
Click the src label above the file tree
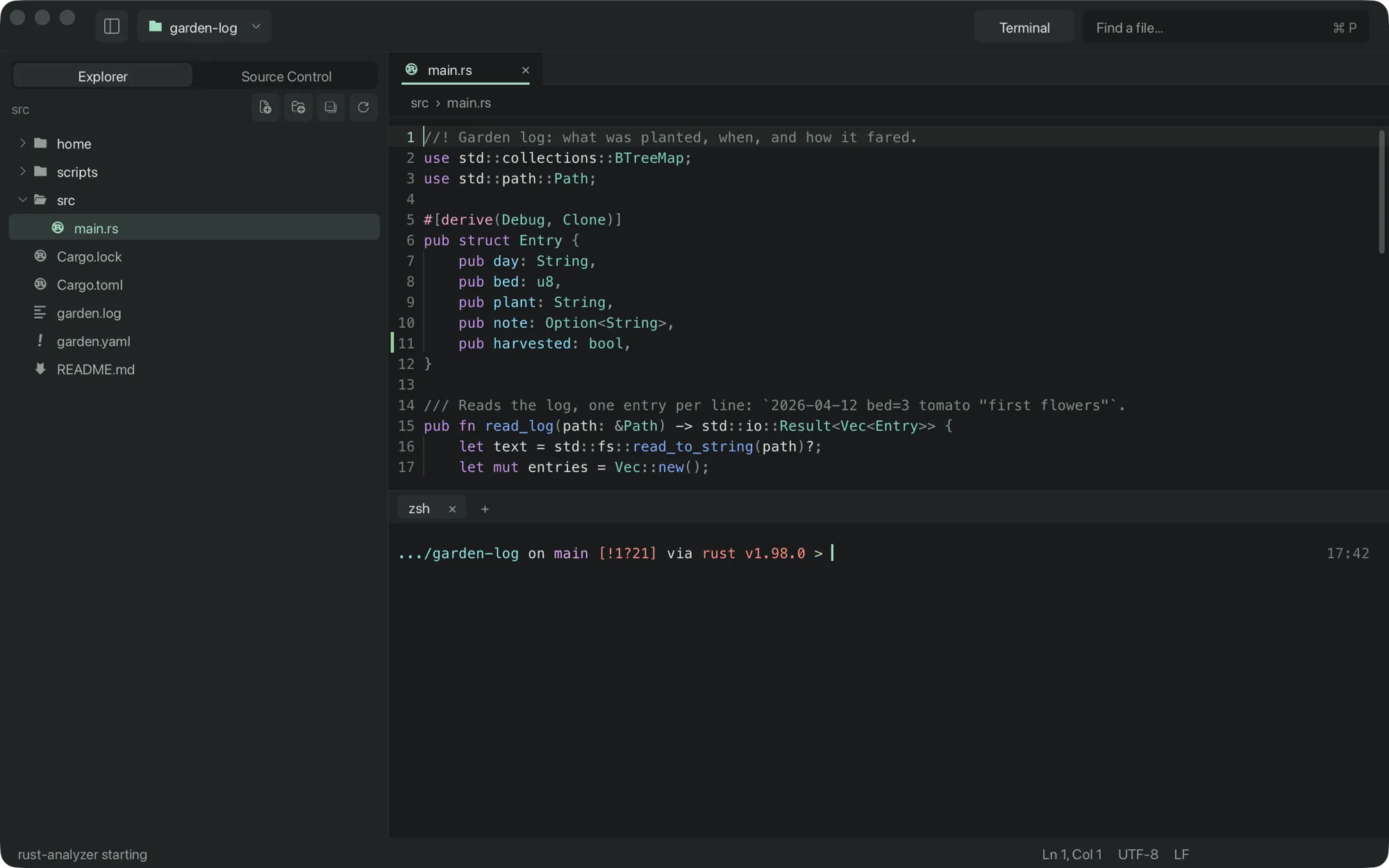[x=21, y=110]
